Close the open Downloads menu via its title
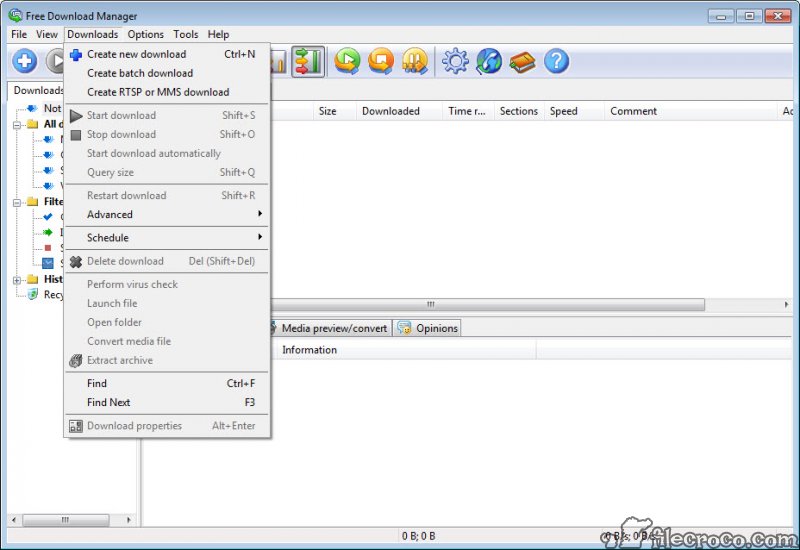The image size is (800, 550). (92, 34)
